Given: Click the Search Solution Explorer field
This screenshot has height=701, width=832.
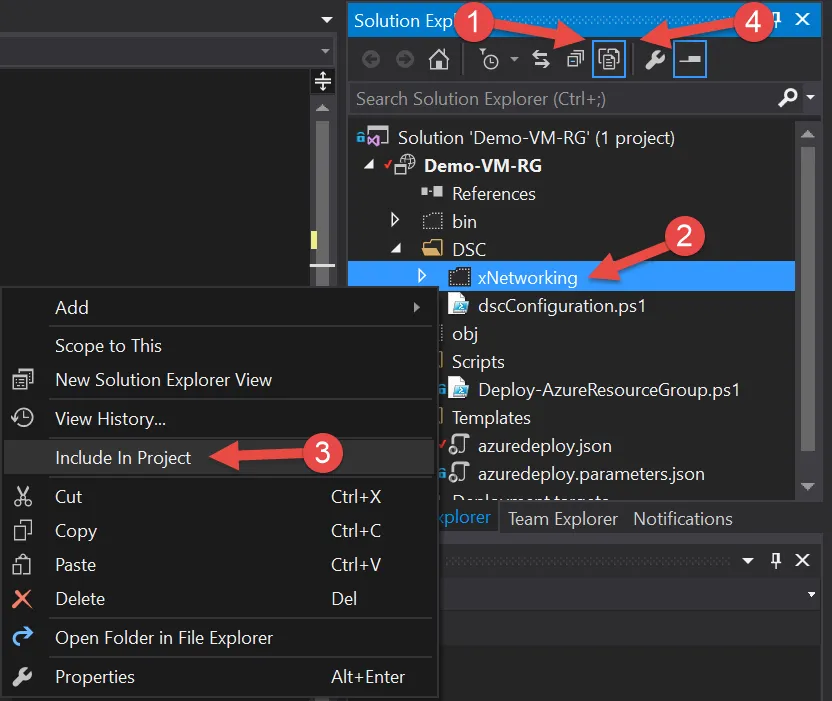Looking at the screenshot, I should point(561,99).
